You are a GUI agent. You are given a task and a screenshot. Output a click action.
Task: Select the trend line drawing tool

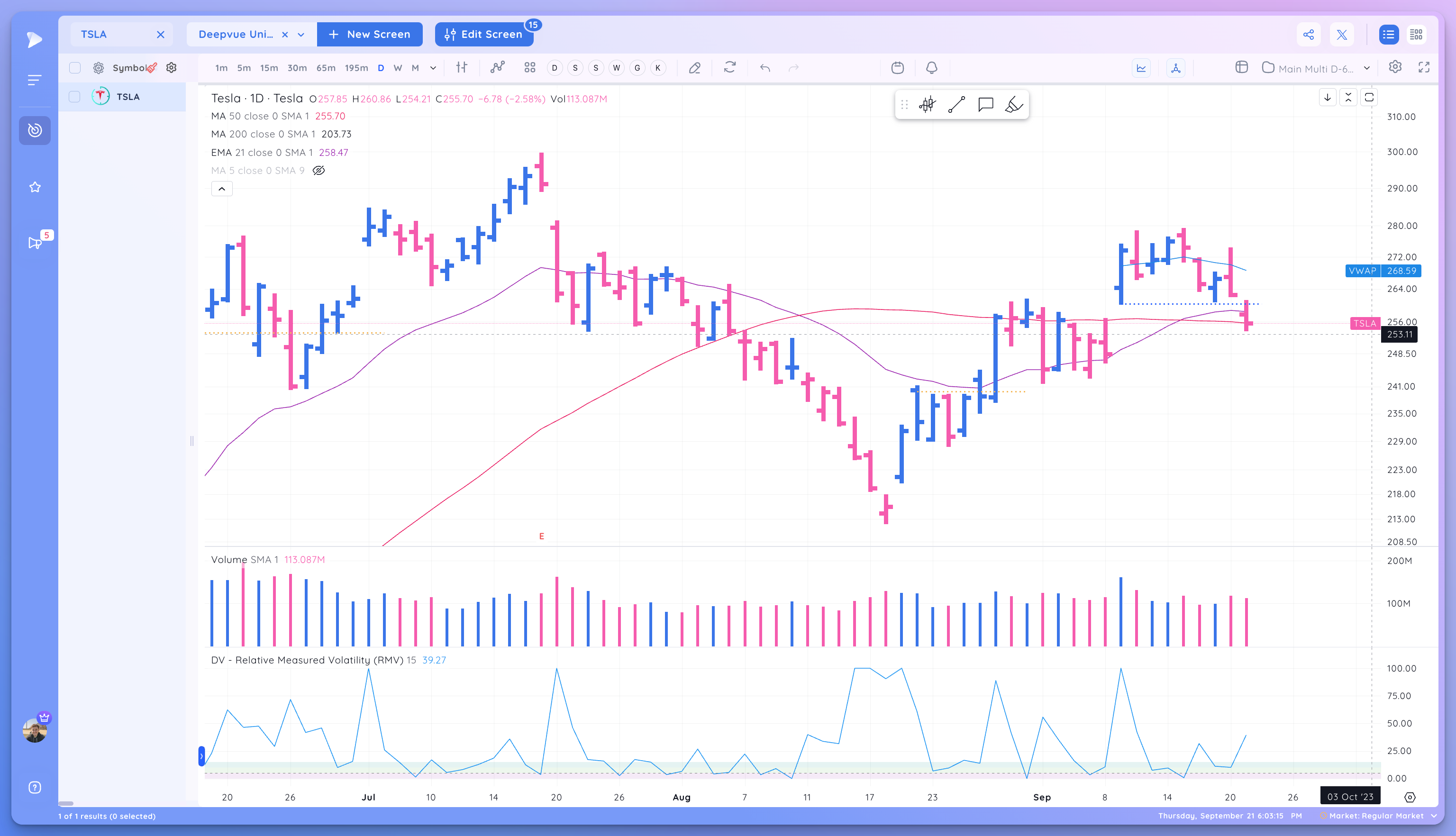point(956,104)
